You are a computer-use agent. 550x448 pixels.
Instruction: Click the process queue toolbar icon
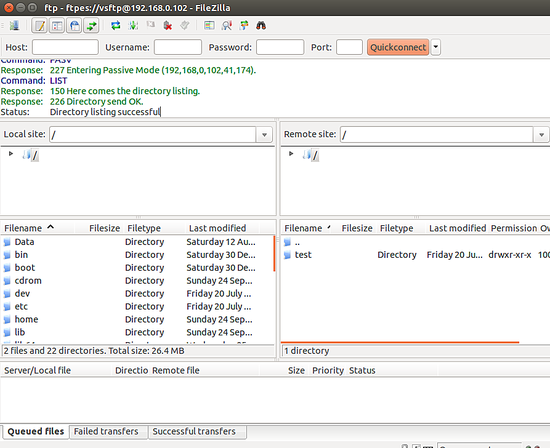pos(133,26)
